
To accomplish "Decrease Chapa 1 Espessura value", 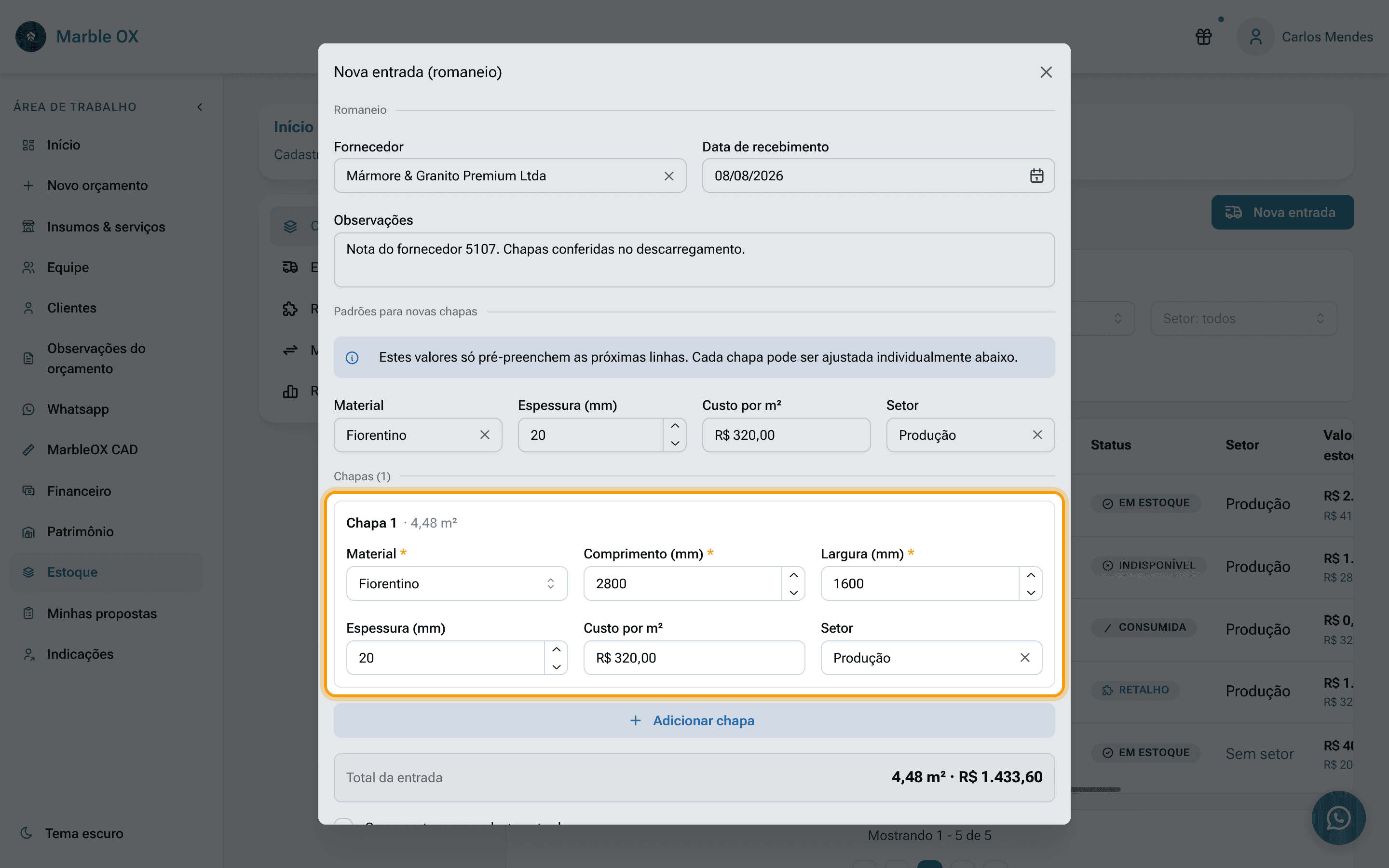I will [x=556, y=666].
